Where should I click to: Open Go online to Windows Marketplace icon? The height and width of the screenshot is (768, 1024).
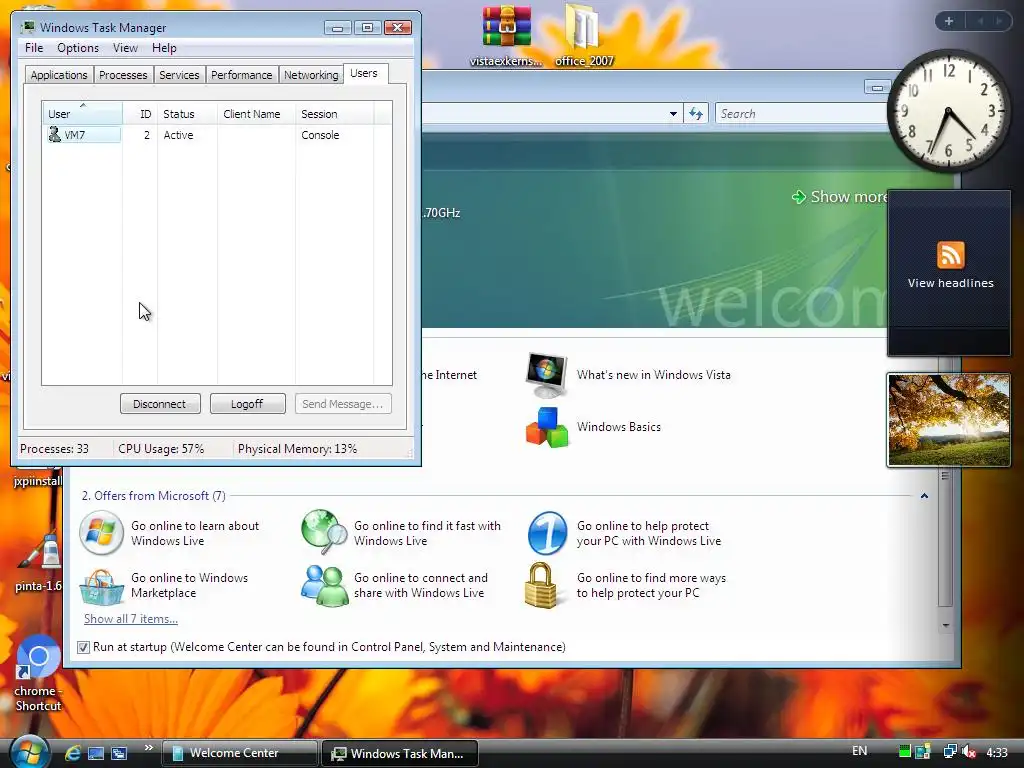point(101,586)
